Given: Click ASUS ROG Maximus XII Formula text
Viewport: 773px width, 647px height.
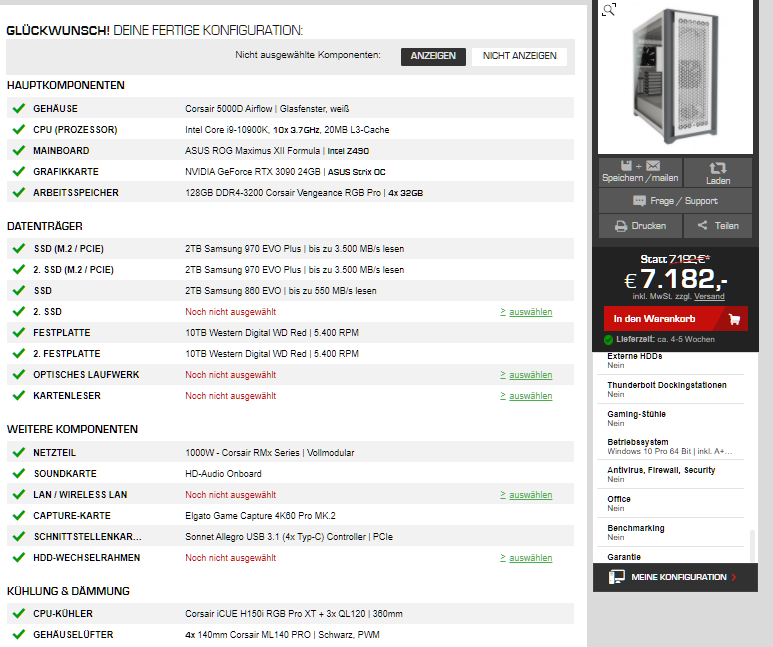Looking at the screenshot, I should [x=277, y=151].
